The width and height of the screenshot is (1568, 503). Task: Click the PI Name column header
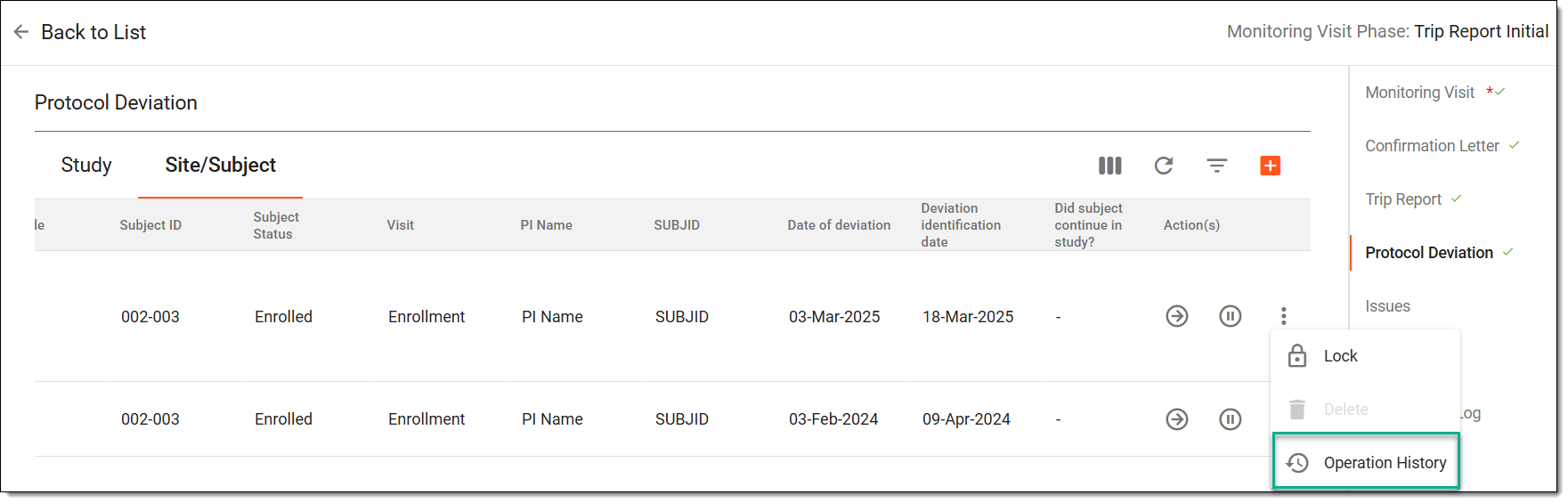[546, 225]
